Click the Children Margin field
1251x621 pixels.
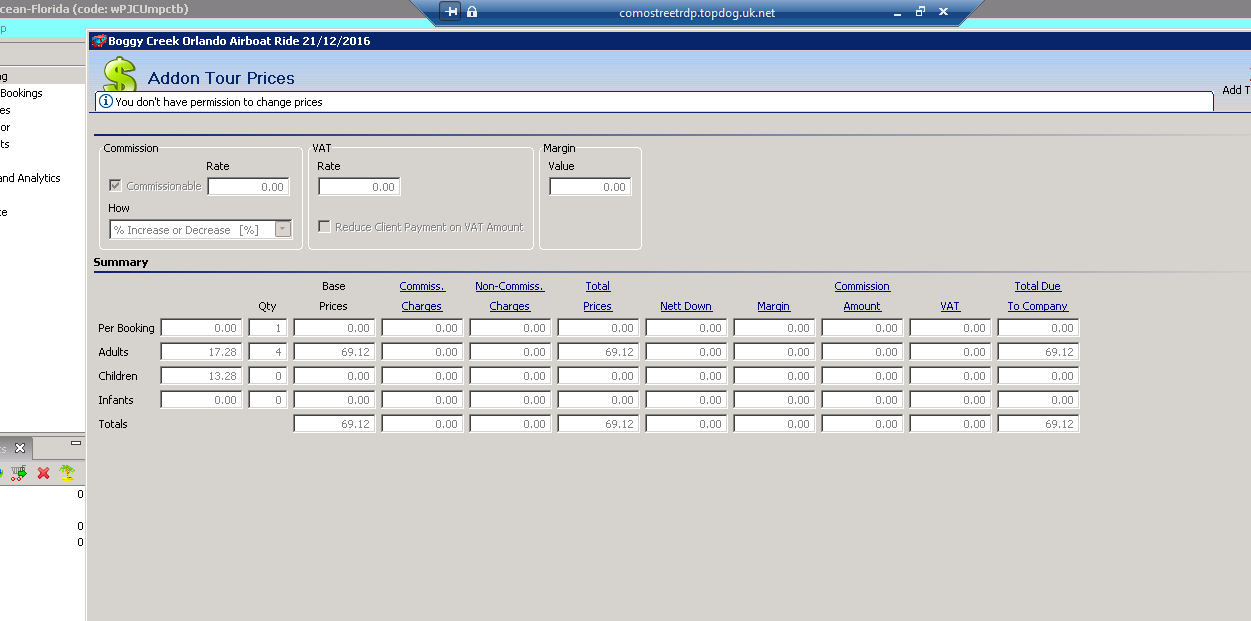(774, 376)
